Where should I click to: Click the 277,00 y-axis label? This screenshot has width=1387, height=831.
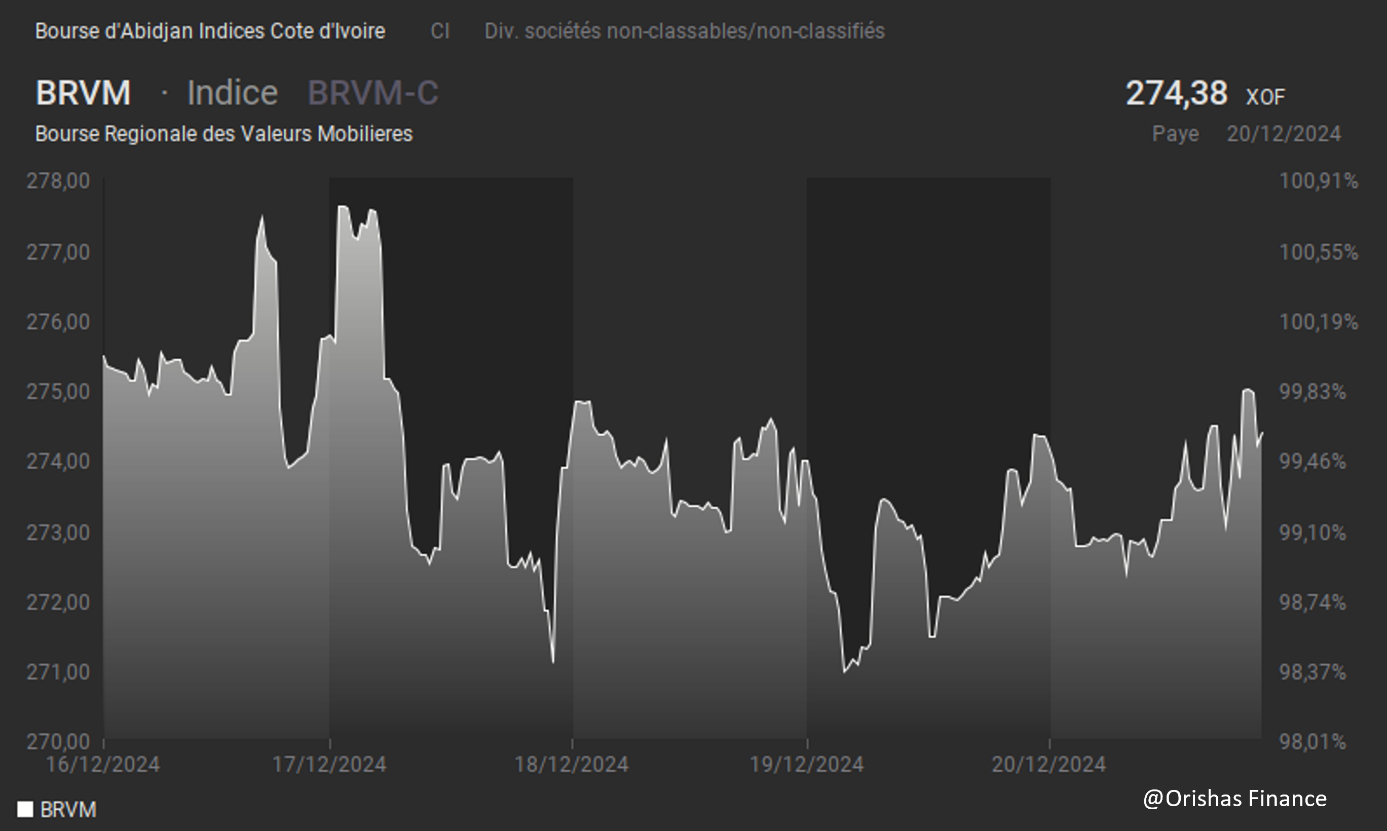tap(56, 251)
